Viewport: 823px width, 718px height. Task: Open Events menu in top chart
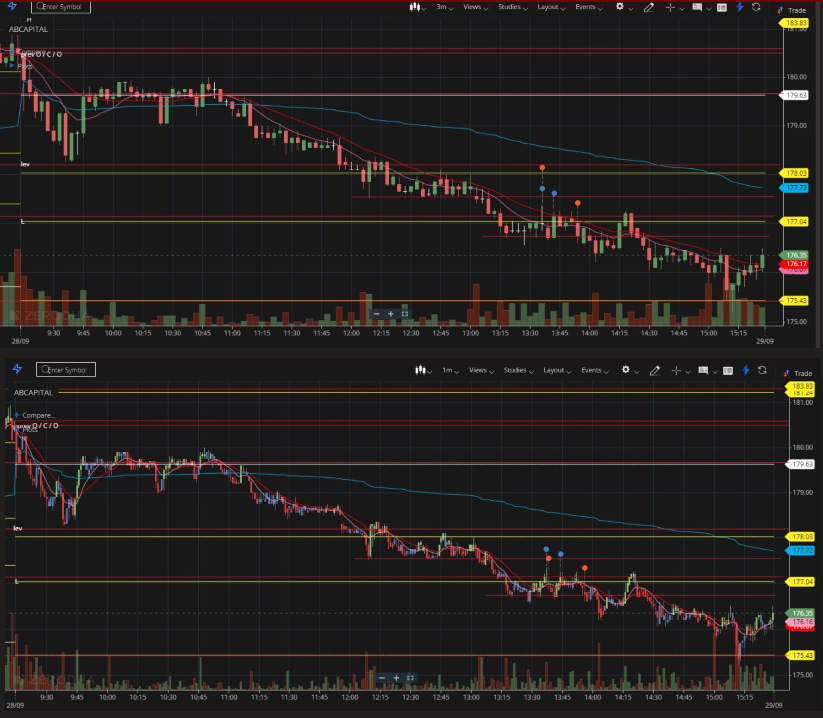[x=589, y=7]
